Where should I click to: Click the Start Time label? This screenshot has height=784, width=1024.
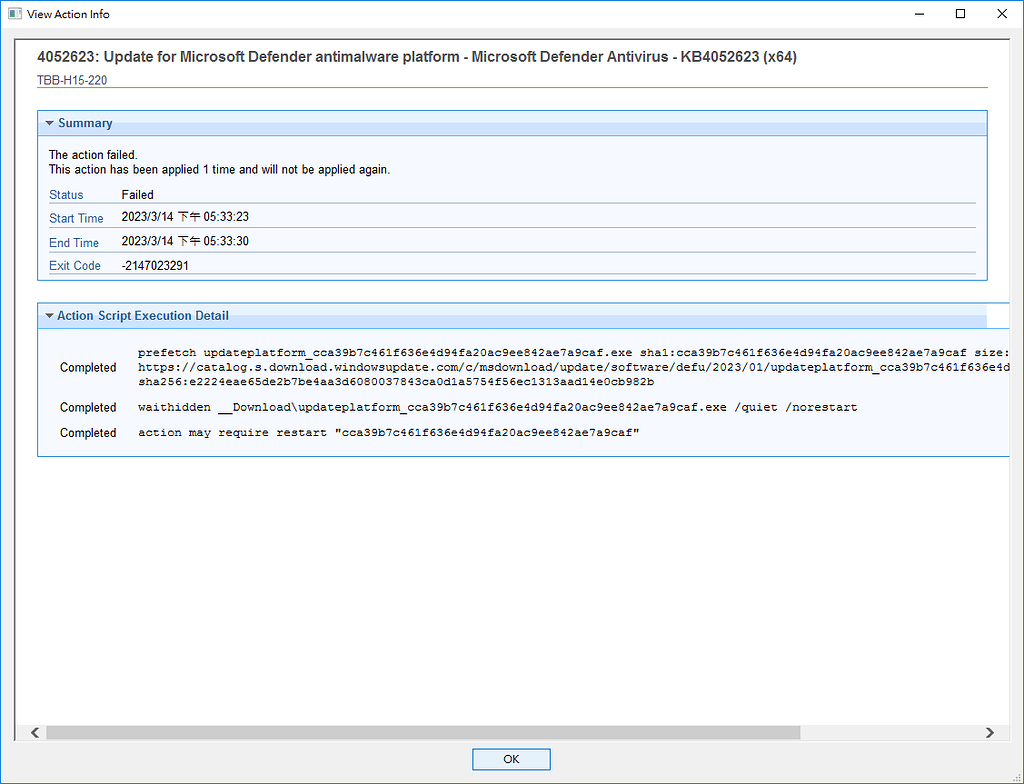pyautogui.click(x=76, y=218)
